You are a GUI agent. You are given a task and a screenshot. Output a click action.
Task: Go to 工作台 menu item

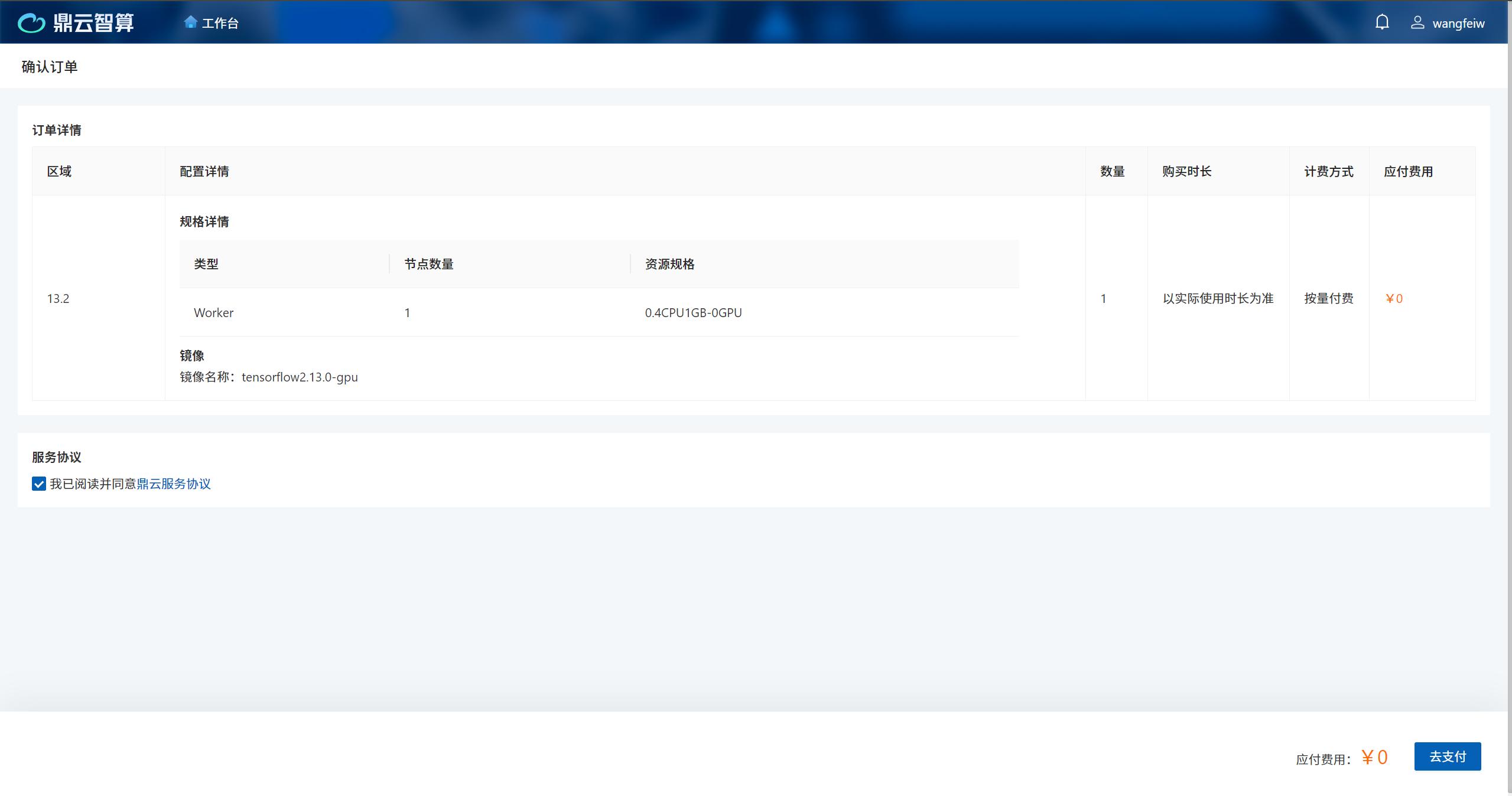(220, 23)
